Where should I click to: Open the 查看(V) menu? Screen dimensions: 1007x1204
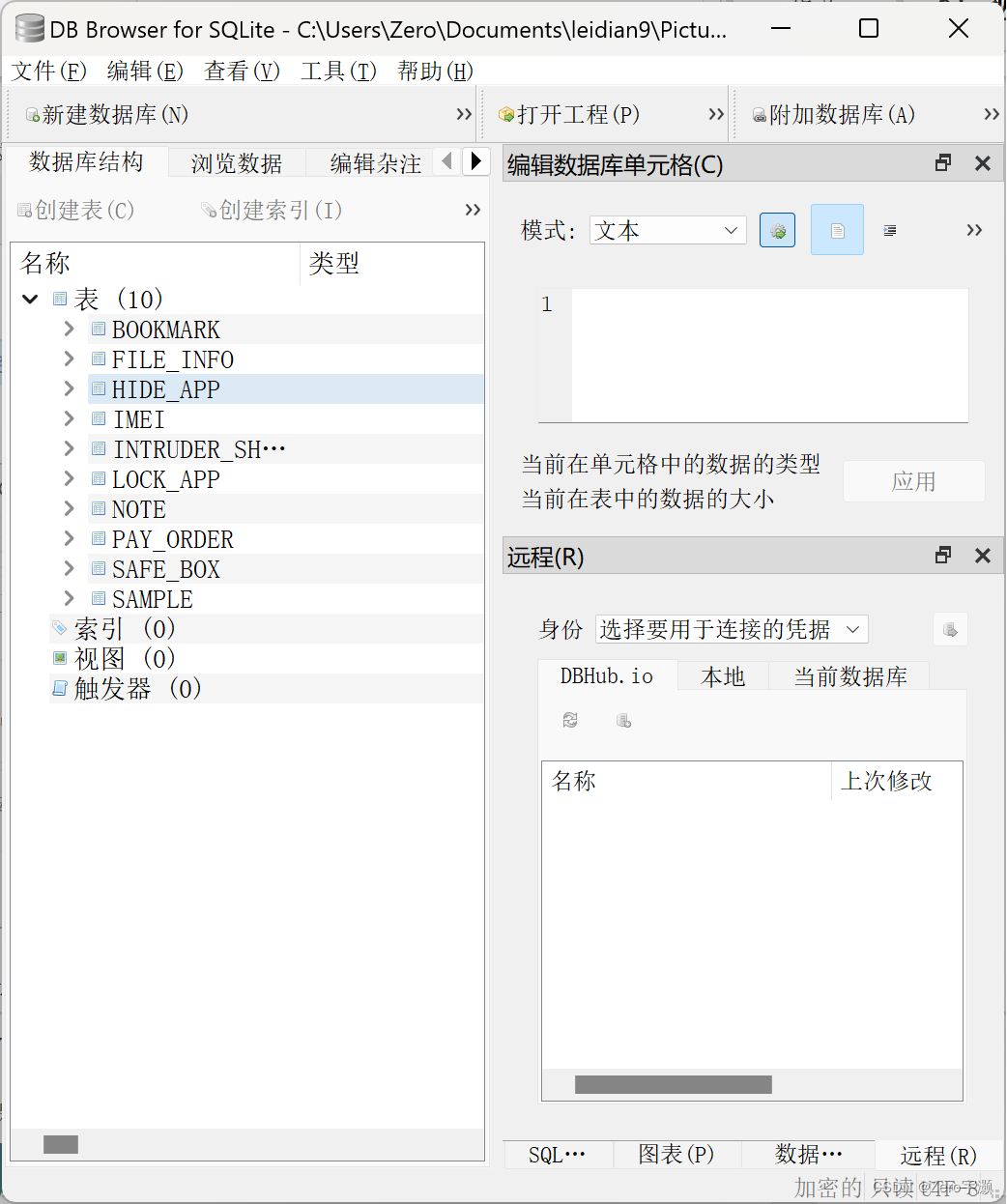click(242, 71)
